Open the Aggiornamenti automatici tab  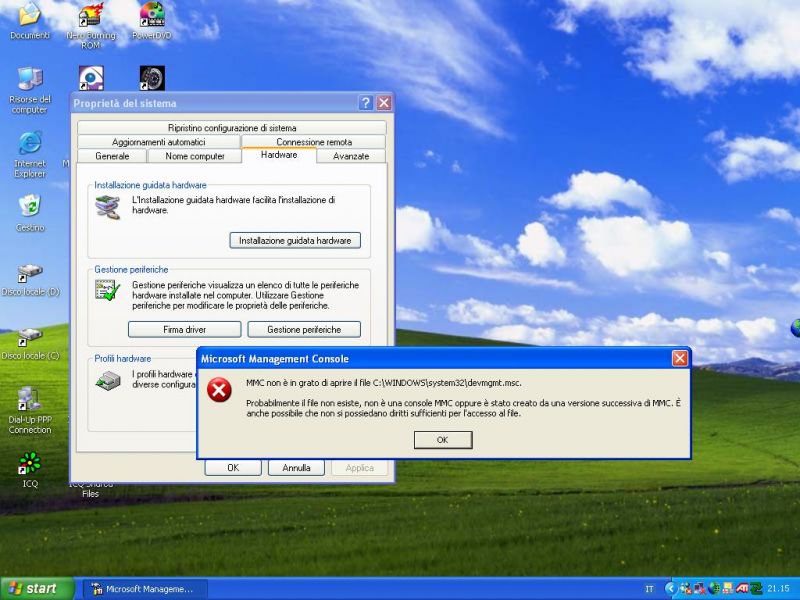[x=159, y=142]
